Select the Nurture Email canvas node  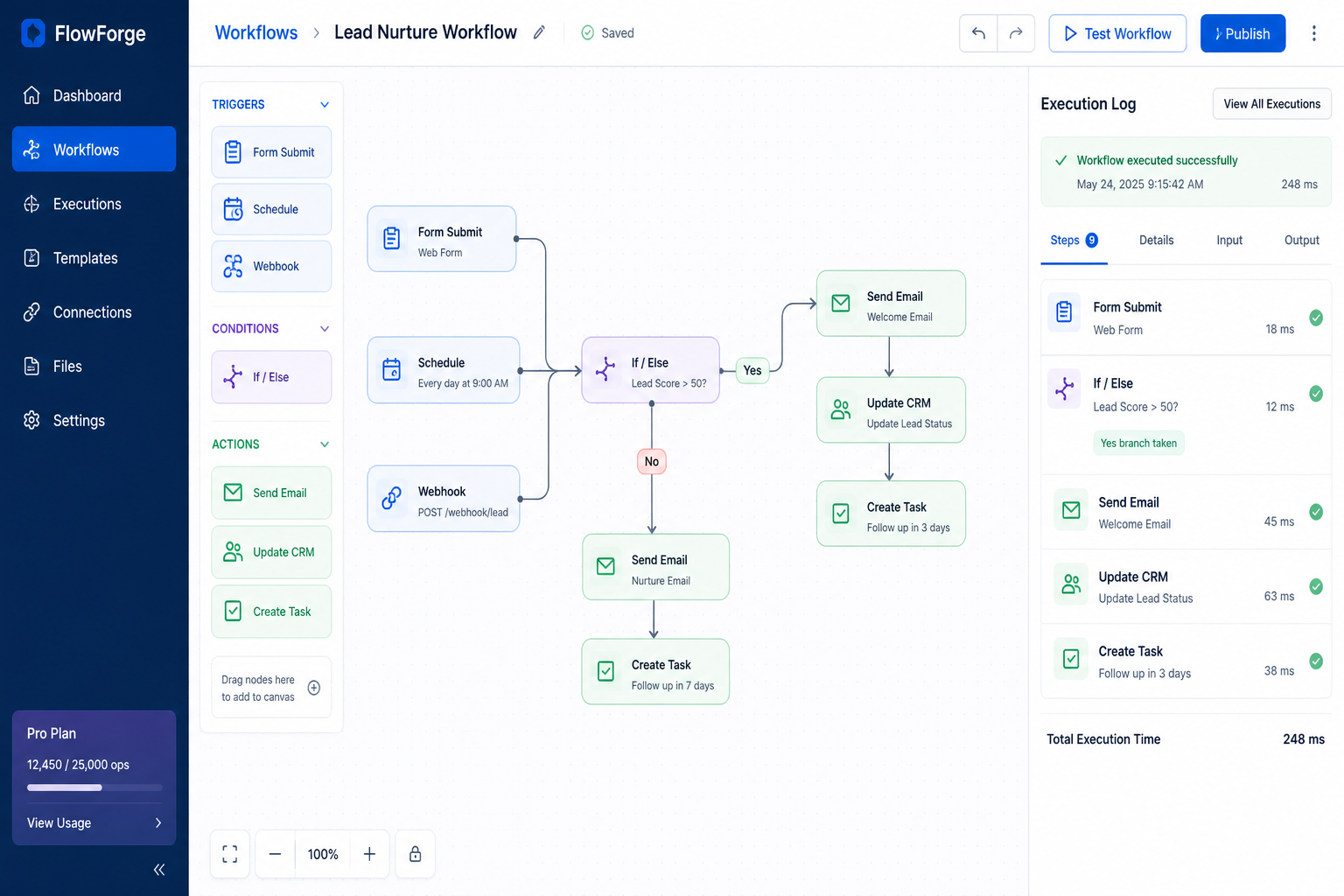click(x=655, y=567)
